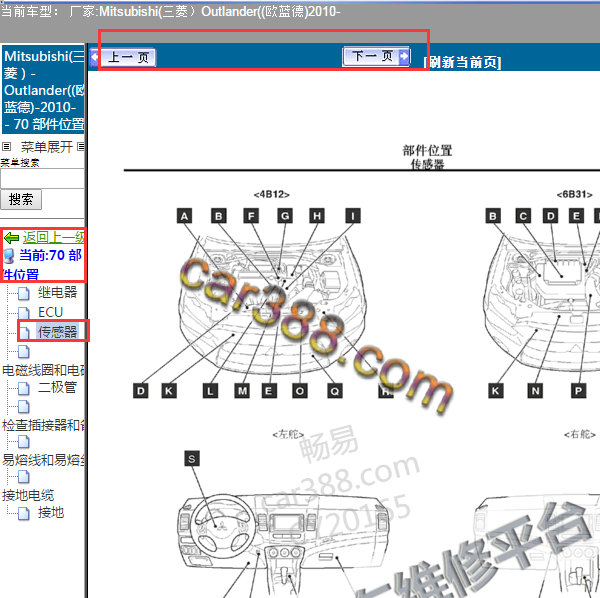Image resolution: width=600 pixels, height=598 pixels.
Task: Click label I on 4B12 engine diagram
Action: 353,216
